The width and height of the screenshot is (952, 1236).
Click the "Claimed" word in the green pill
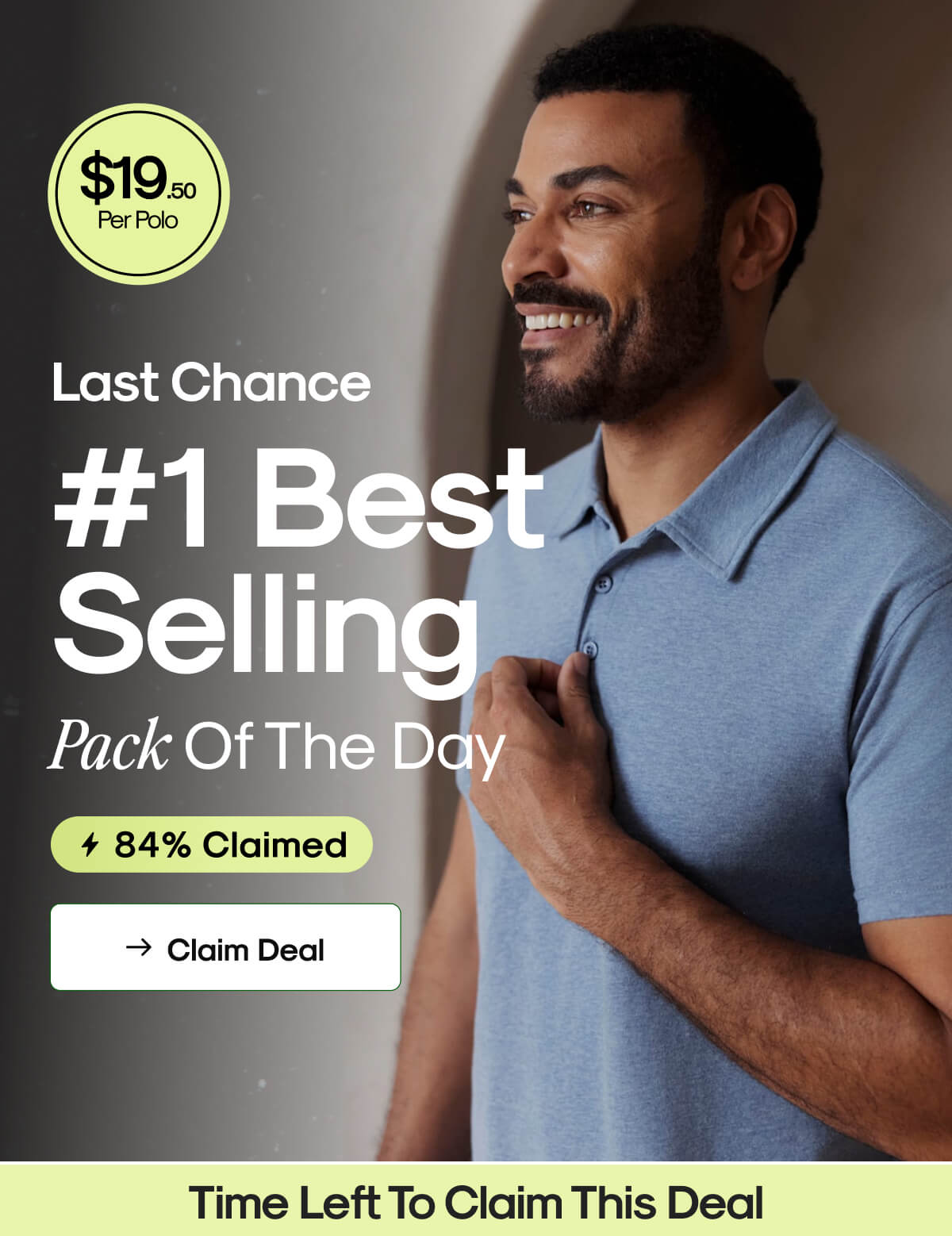point(274,844)
